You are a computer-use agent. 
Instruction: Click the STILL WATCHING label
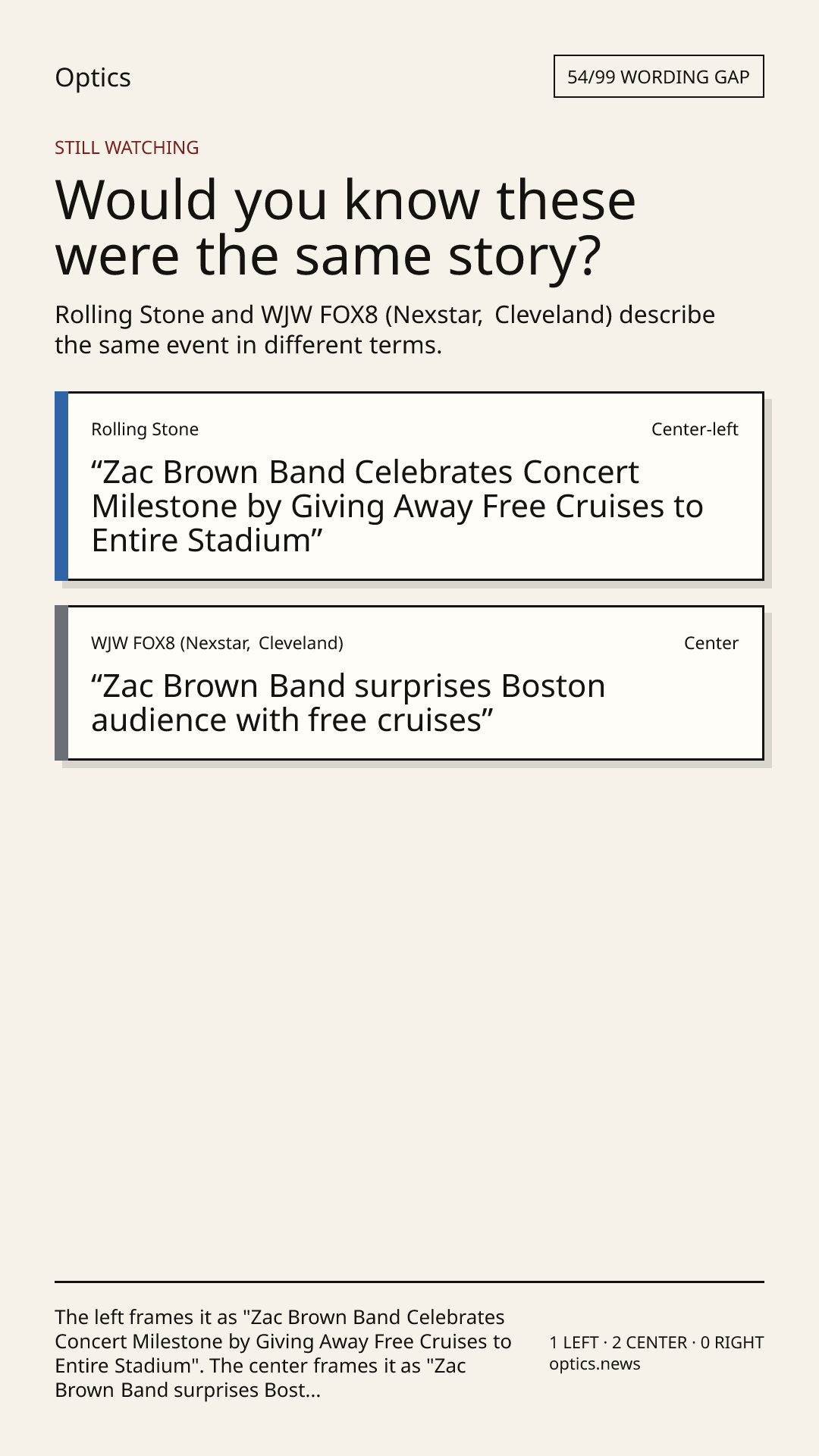coord(127,147)
